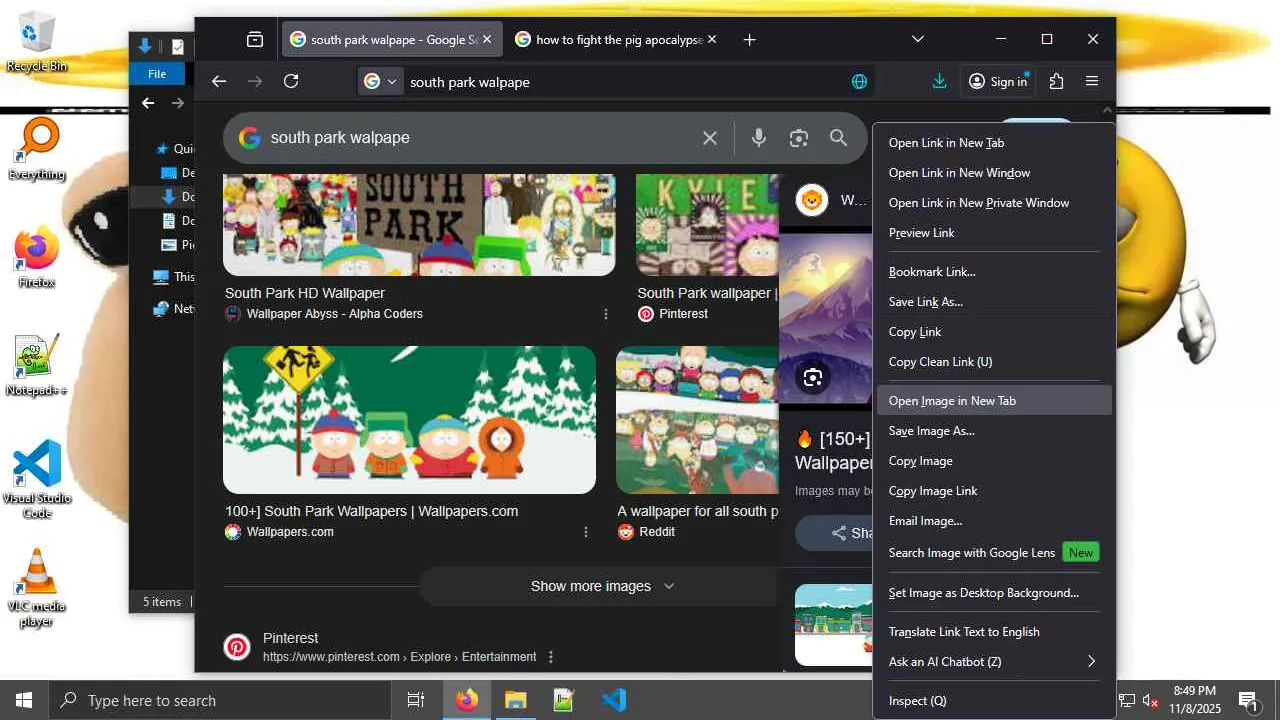Go back one page in Firefox
1280x720 pixels.
pos(219,82)
